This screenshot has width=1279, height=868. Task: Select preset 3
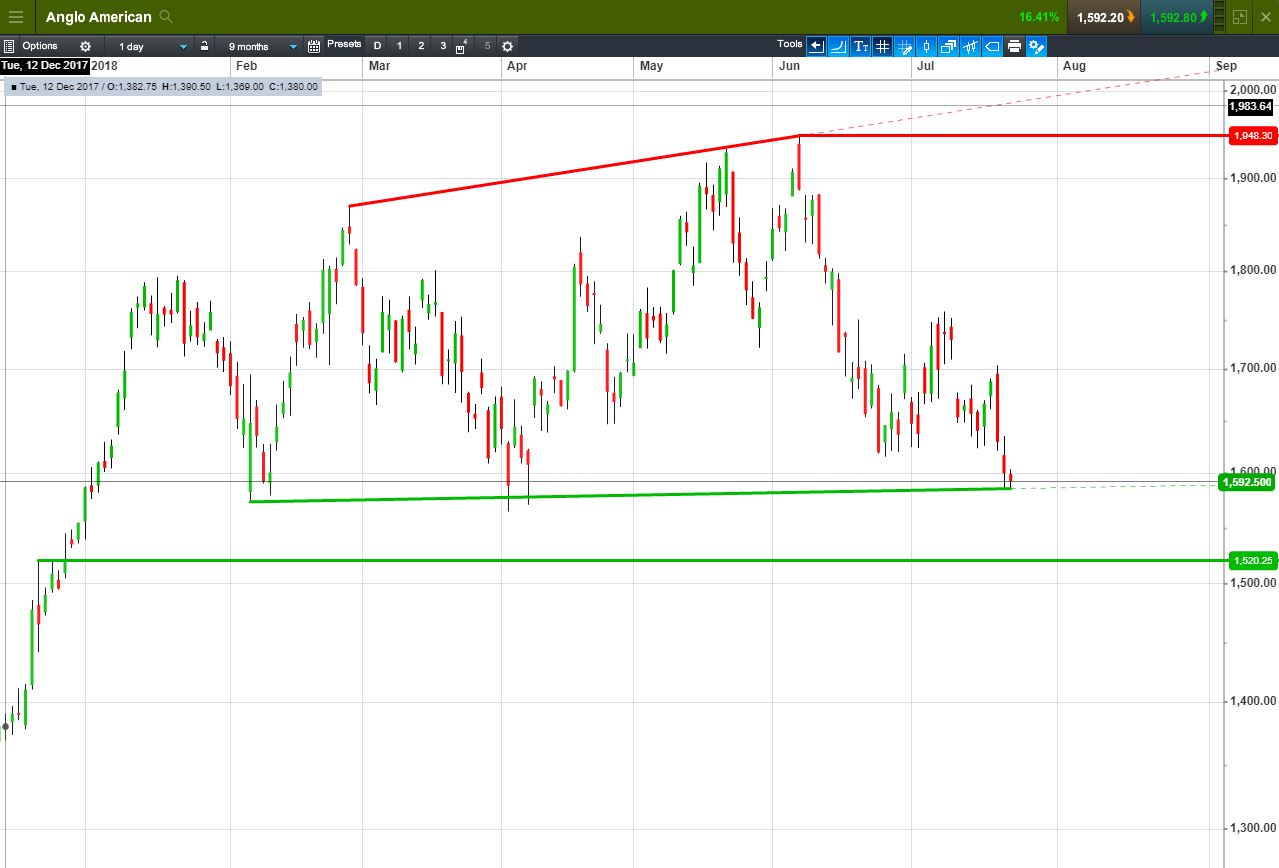(443, 46)
